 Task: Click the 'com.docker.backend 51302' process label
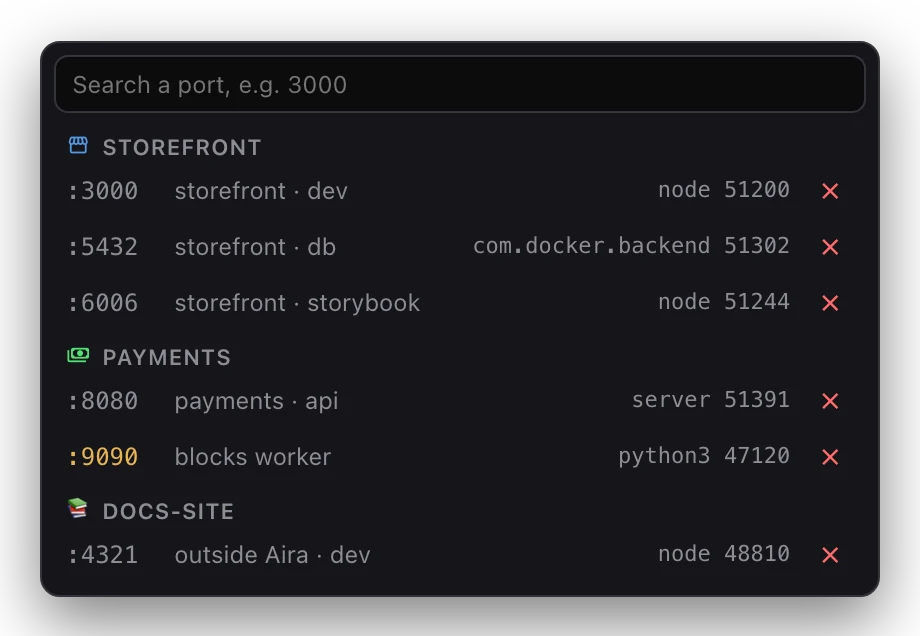(x=631, y=246)
